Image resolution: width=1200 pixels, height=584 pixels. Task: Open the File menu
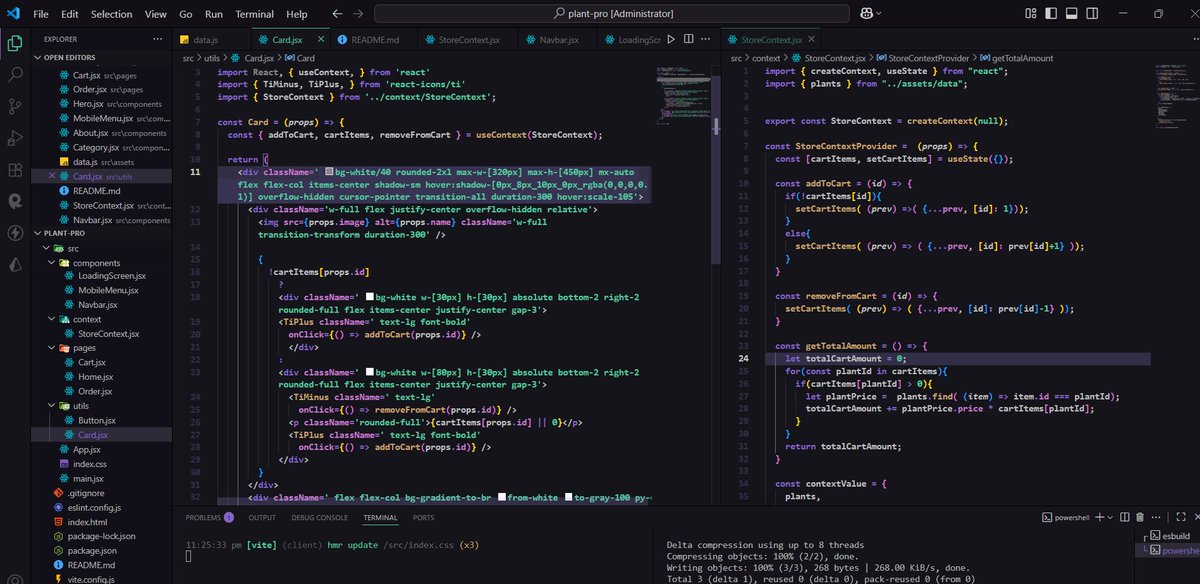click(40, 14)
